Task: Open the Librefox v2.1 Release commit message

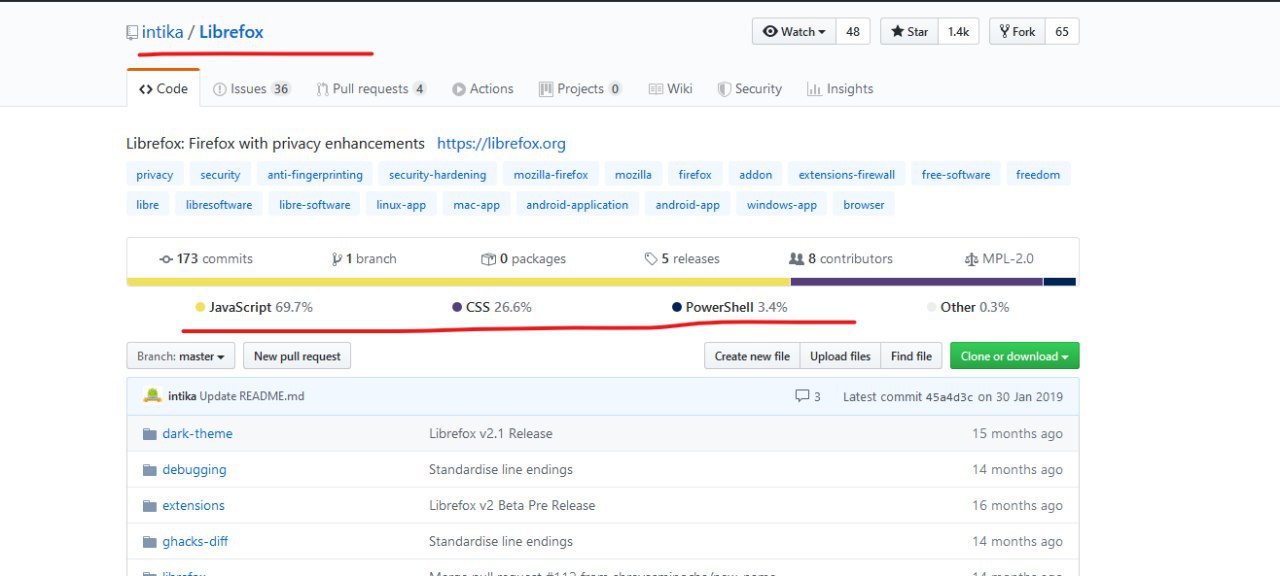Action: (491, 434)
